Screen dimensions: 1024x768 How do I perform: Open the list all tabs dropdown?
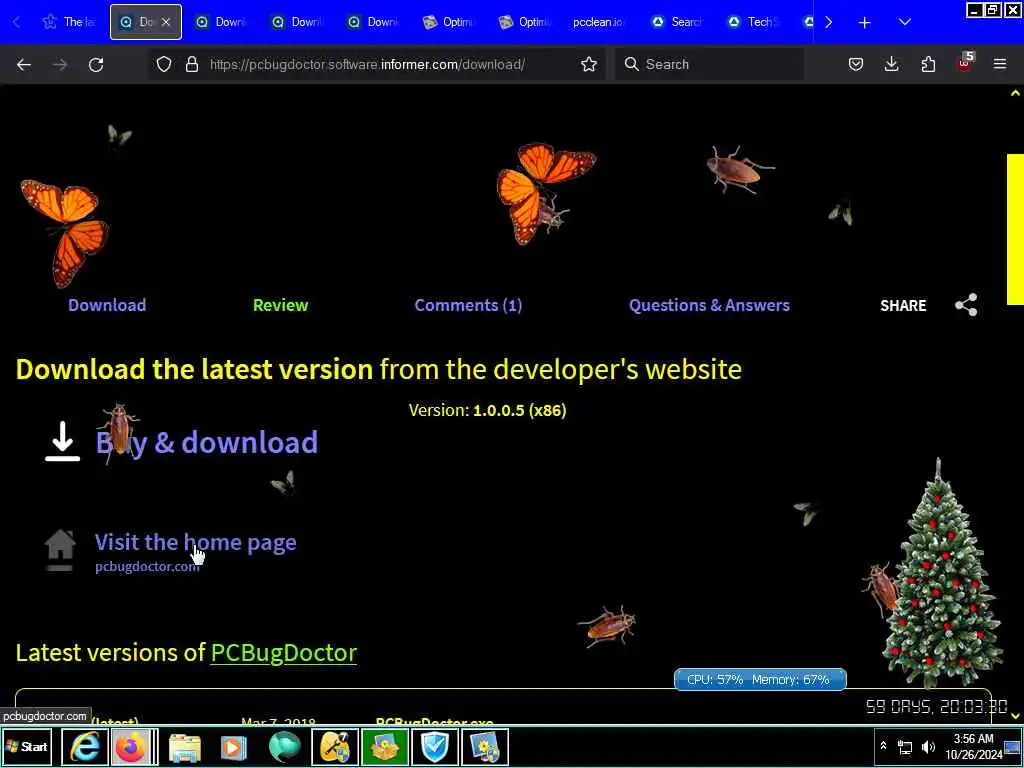(x=904, y=22)
